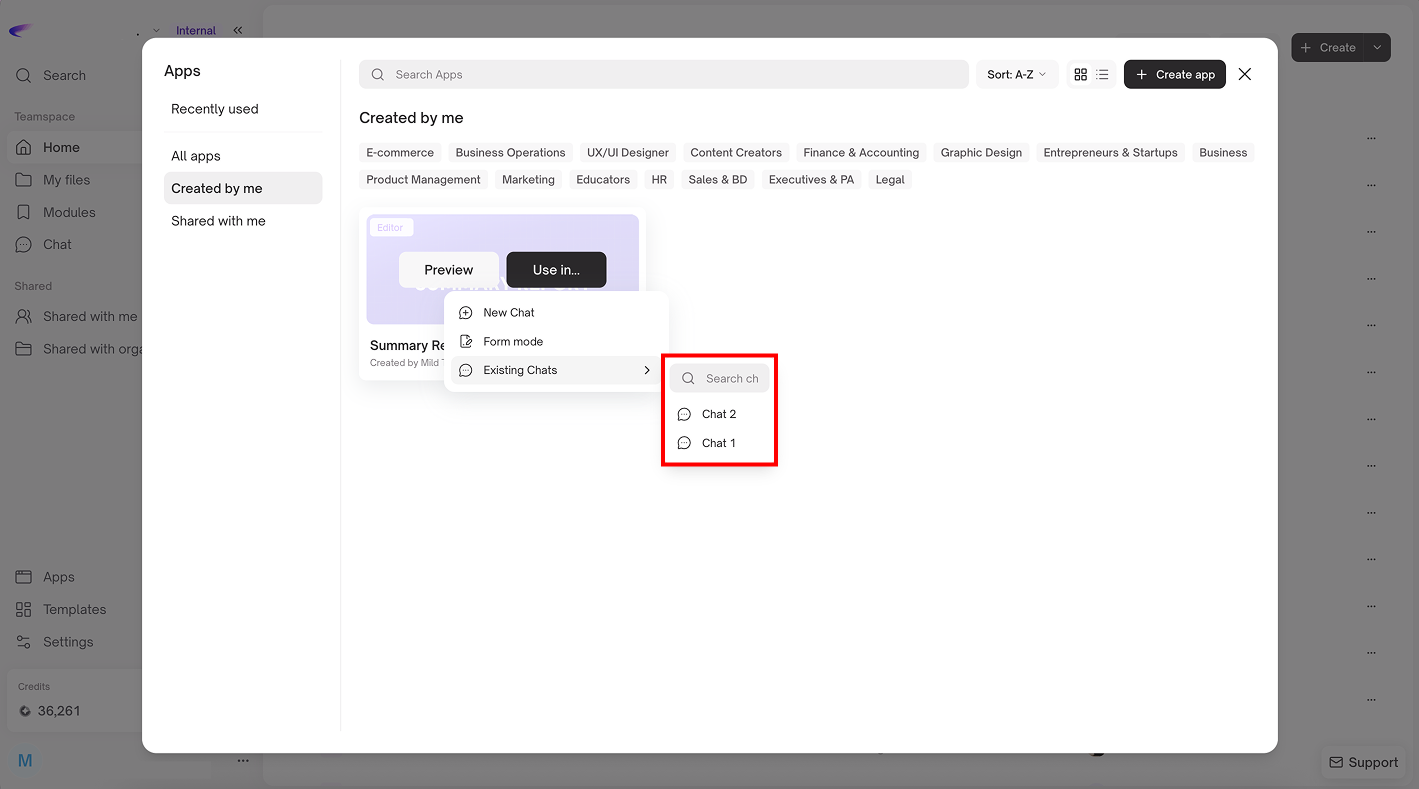1419x789 pixels.
Task: Select Chat 1 in the submenu
Action: click(x=718, y=443)
